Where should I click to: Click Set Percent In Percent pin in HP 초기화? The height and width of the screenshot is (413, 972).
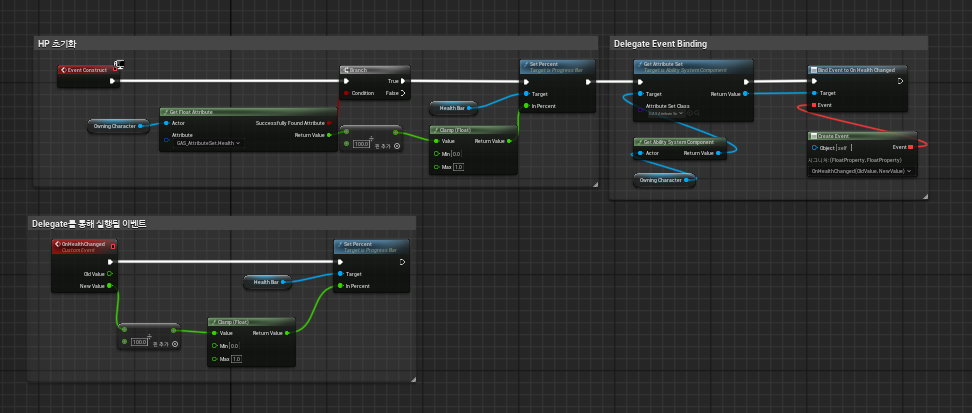(526, 106)
